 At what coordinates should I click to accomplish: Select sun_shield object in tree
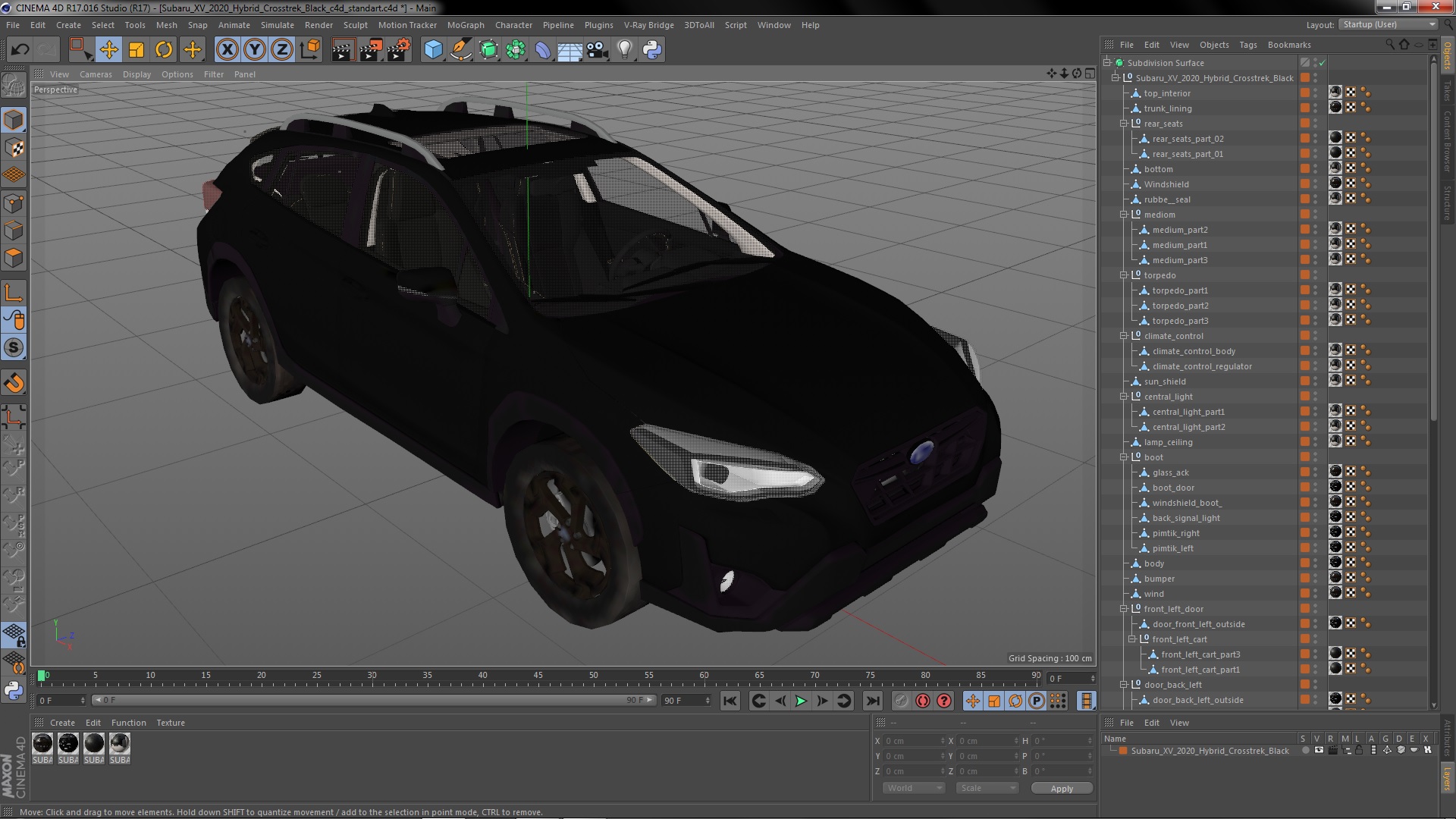point(1165,381)
